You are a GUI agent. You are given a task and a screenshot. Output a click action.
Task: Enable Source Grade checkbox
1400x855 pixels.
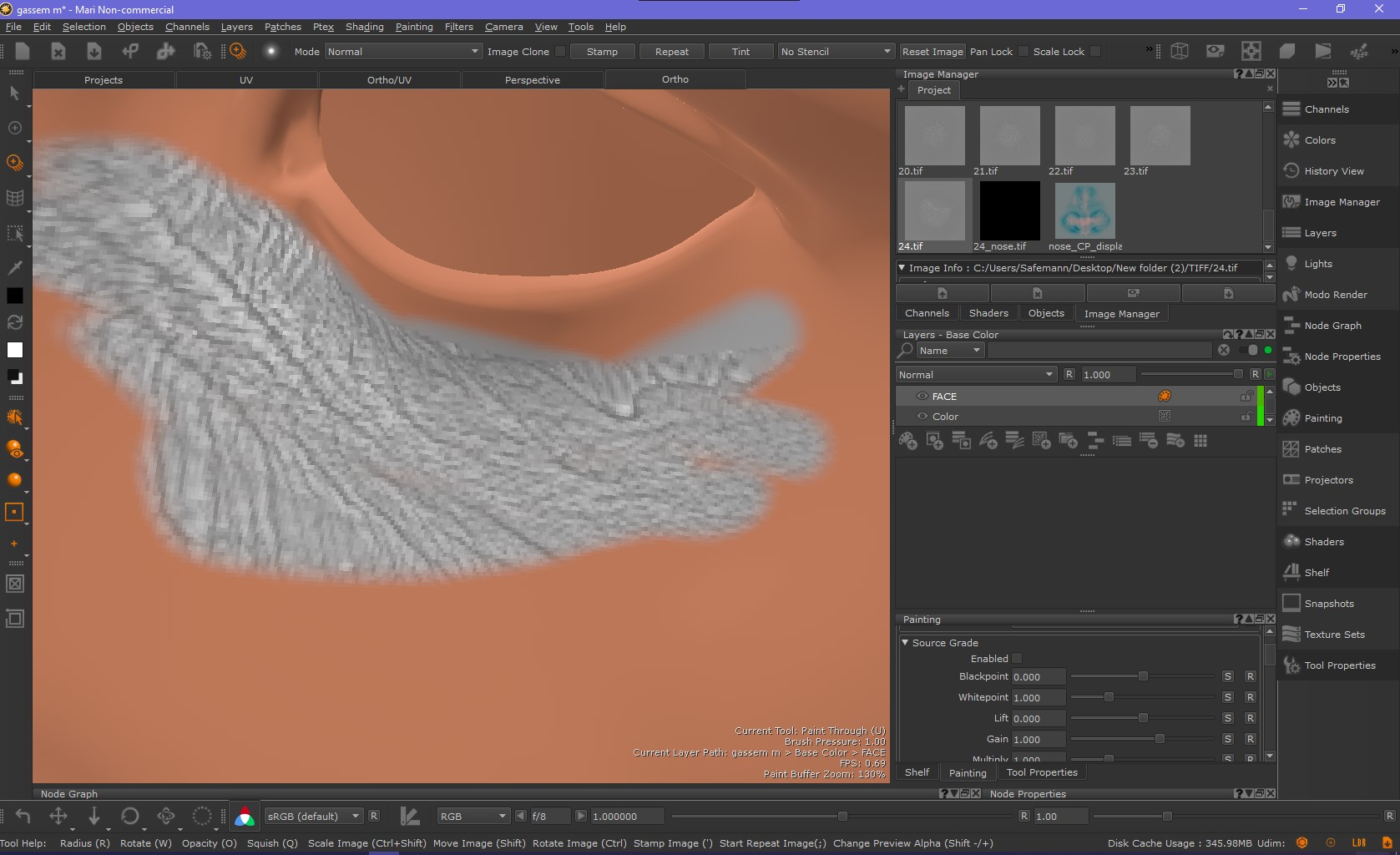click(1017, 659)
